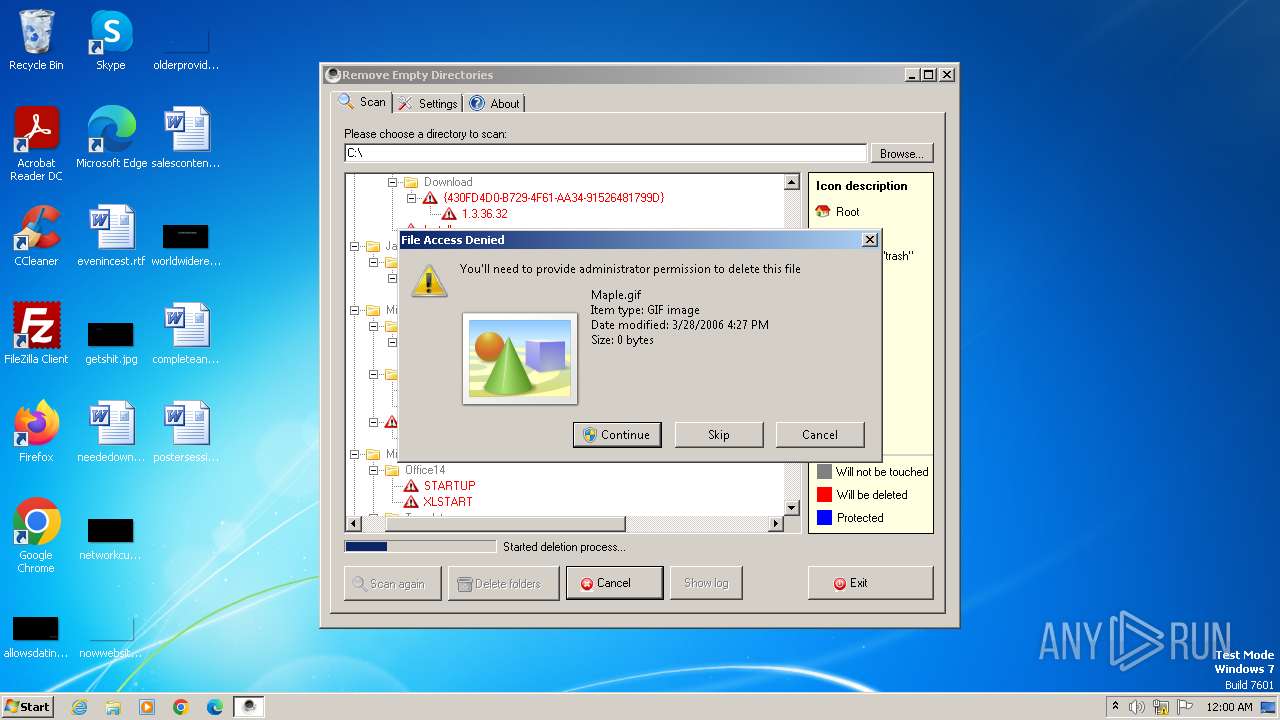Viewport: 1280px width, 720px height.
Task: Click the blue 'Protected' swatch
Action: coord(824,518)
